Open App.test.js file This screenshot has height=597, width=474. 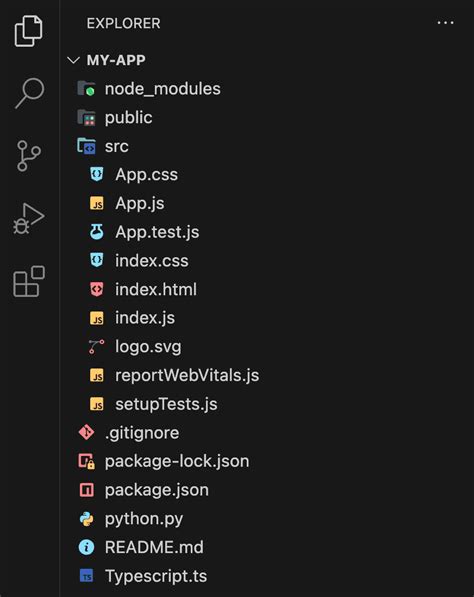[x=157, y=232]
